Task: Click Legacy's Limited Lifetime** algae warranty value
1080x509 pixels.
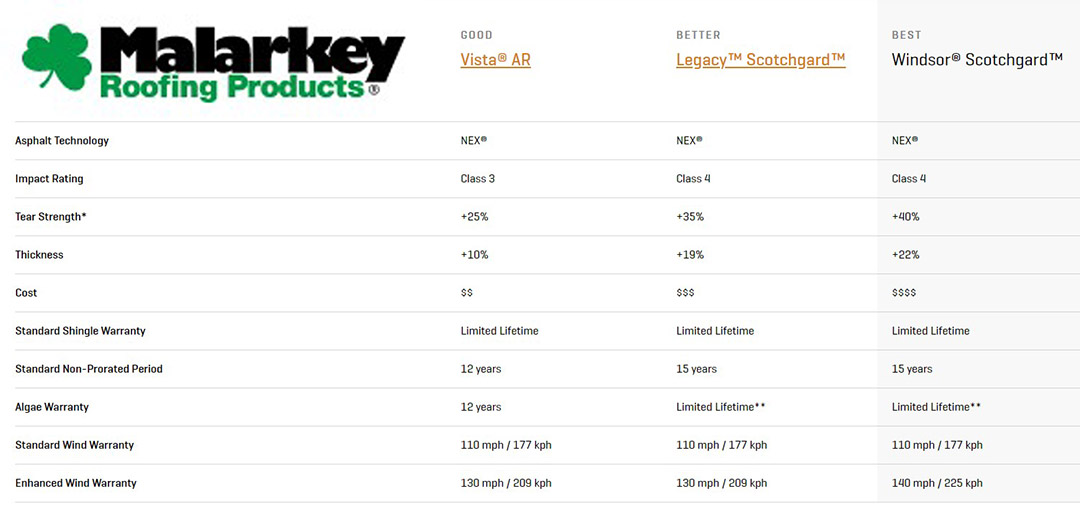Action: [x=720, y=407]
